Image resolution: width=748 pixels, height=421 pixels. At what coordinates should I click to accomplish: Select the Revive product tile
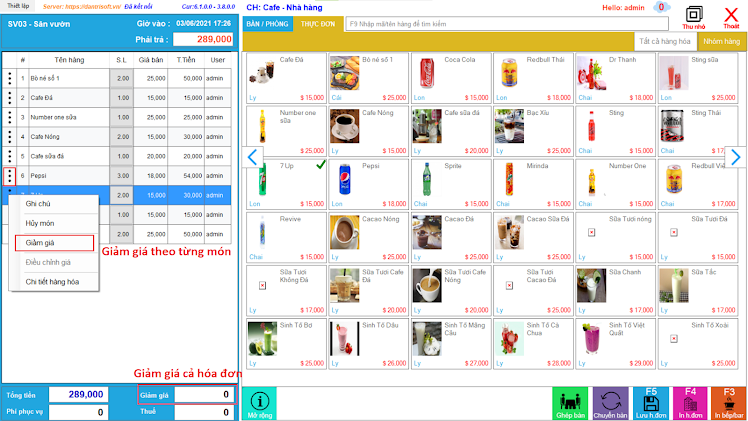(286, 237)
